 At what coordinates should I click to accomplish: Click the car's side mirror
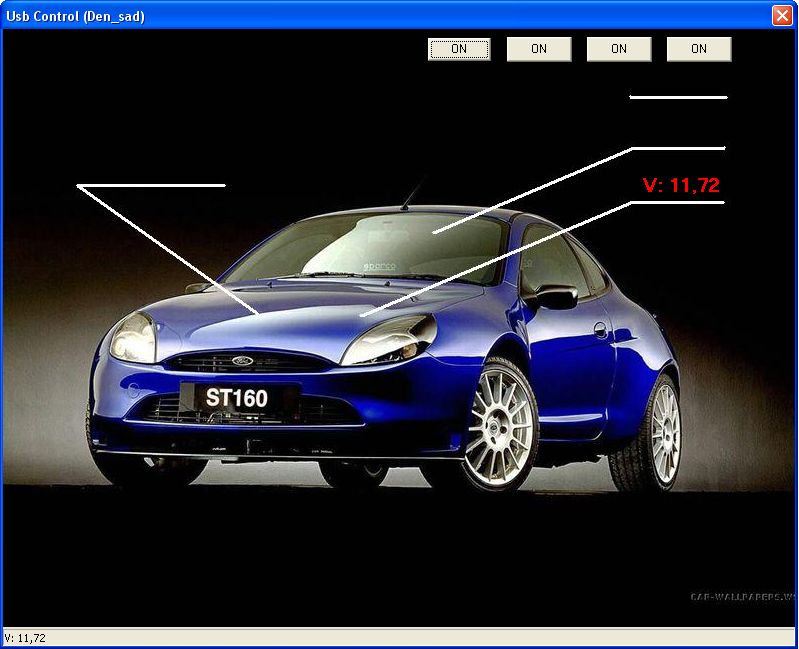[555, 297]
